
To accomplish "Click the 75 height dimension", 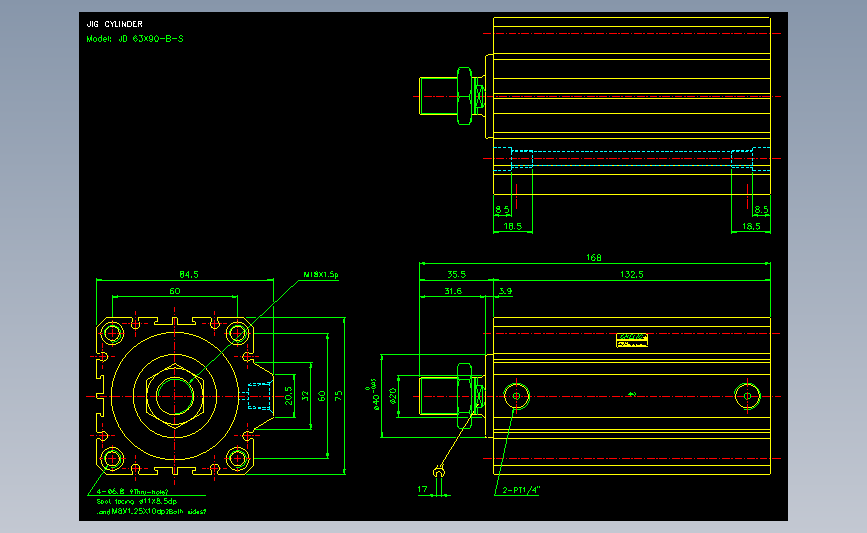I will pos(338,396).
